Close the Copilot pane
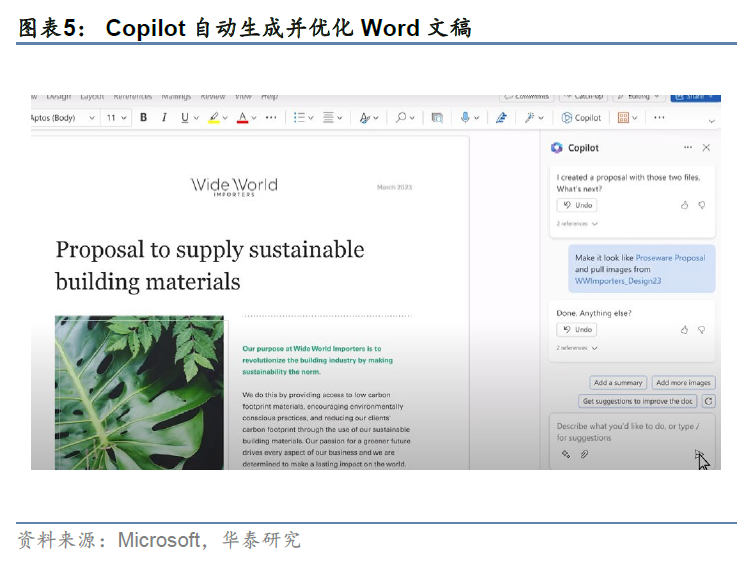The image size is (756, 575). [706, 147]
